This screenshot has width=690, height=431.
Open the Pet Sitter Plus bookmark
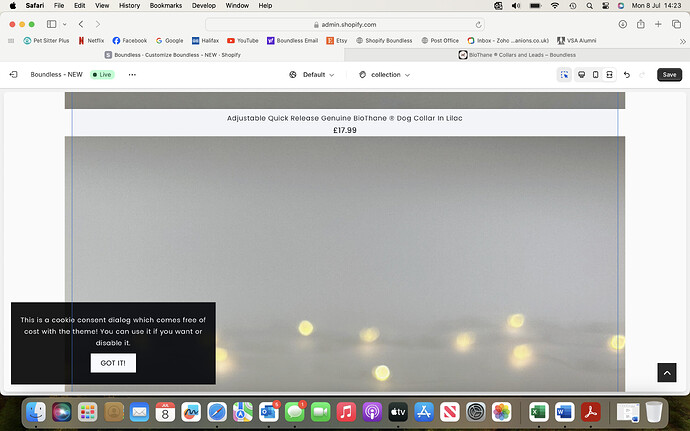point(46,41)
